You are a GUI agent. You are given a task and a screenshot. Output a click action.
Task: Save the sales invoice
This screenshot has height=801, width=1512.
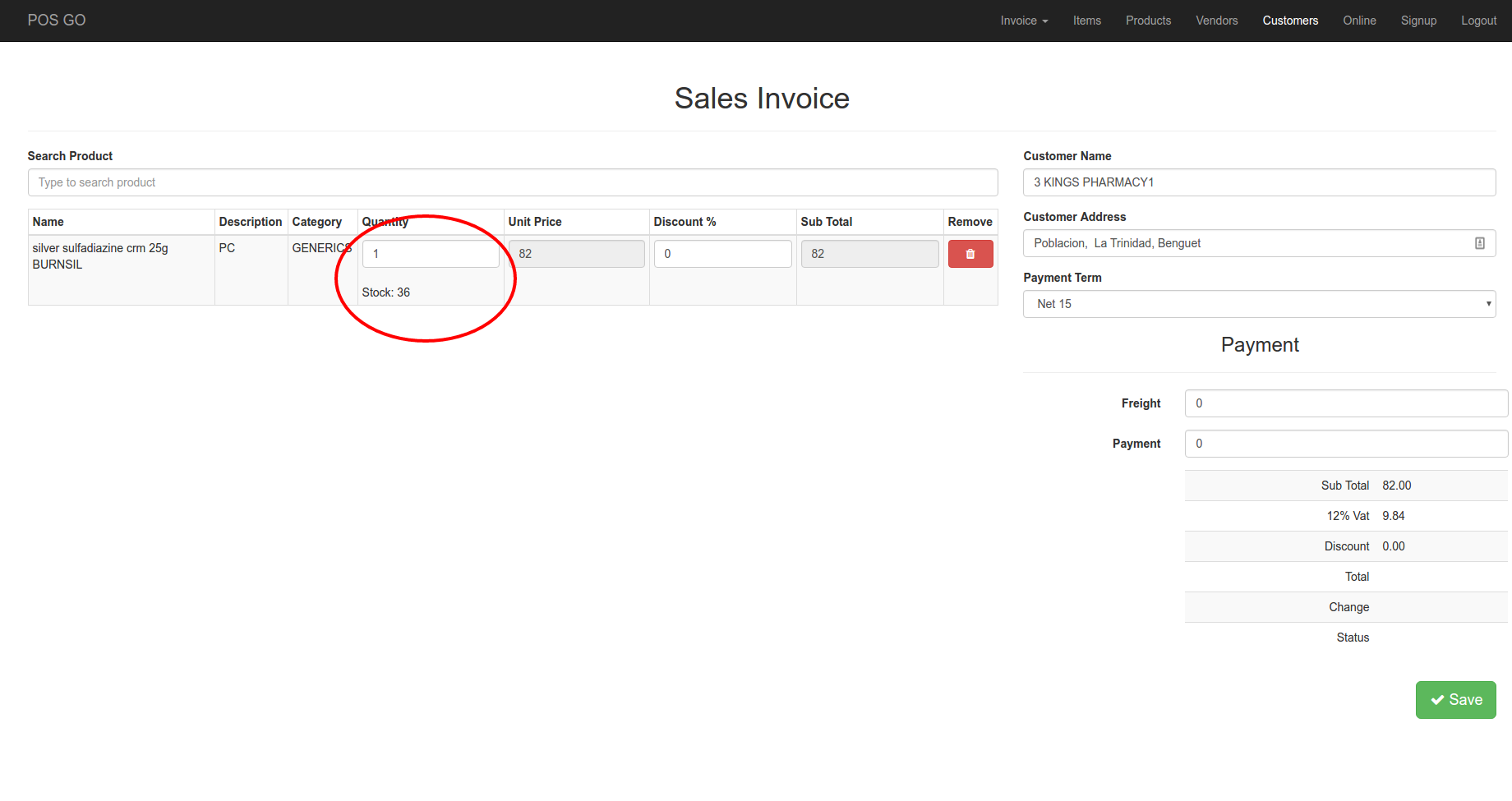click(1455, 700)
